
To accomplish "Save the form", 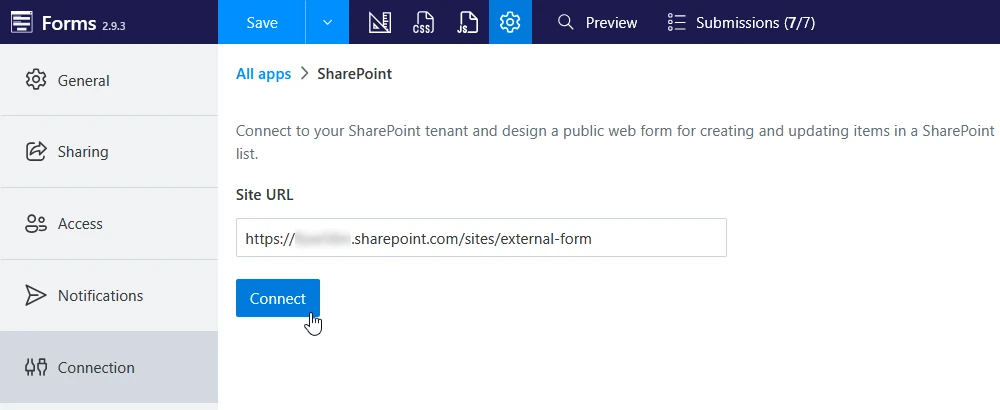I will coord(261,22).
